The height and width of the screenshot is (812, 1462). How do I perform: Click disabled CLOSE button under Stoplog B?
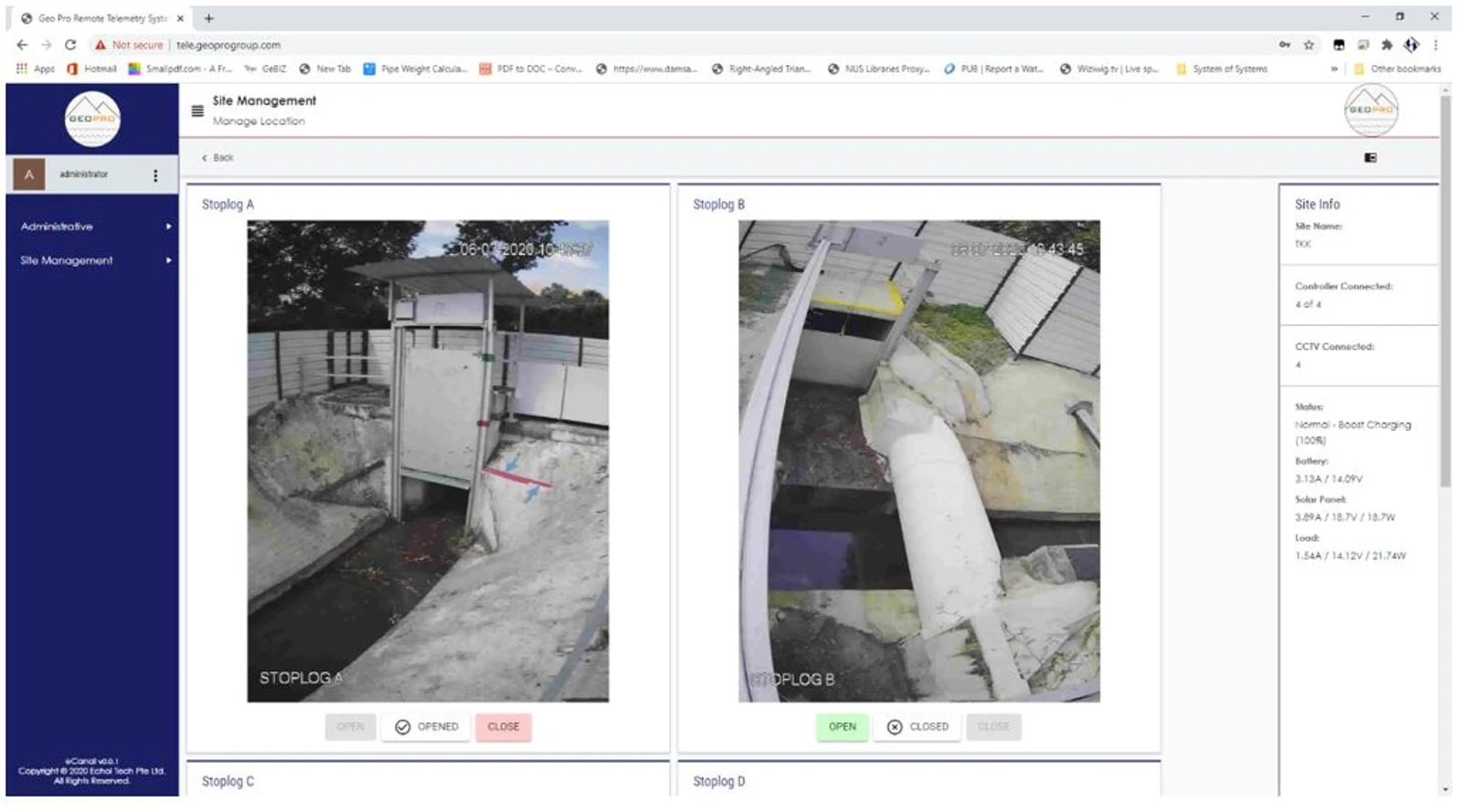click(993, 727)
